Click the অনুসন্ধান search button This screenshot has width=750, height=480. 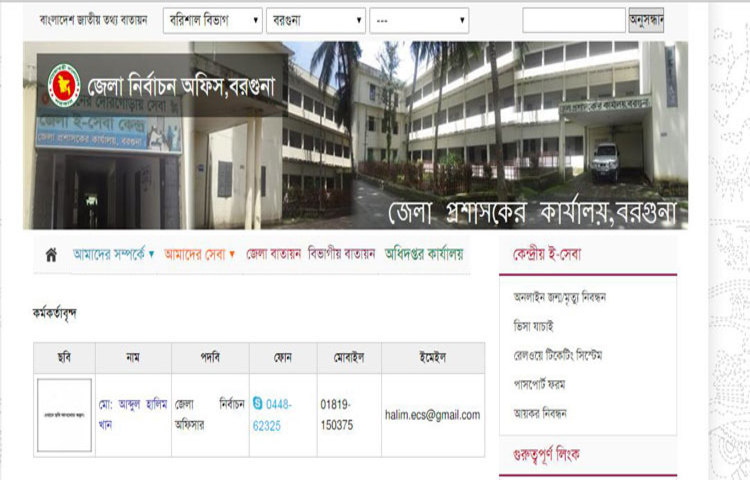click(646, 20)
